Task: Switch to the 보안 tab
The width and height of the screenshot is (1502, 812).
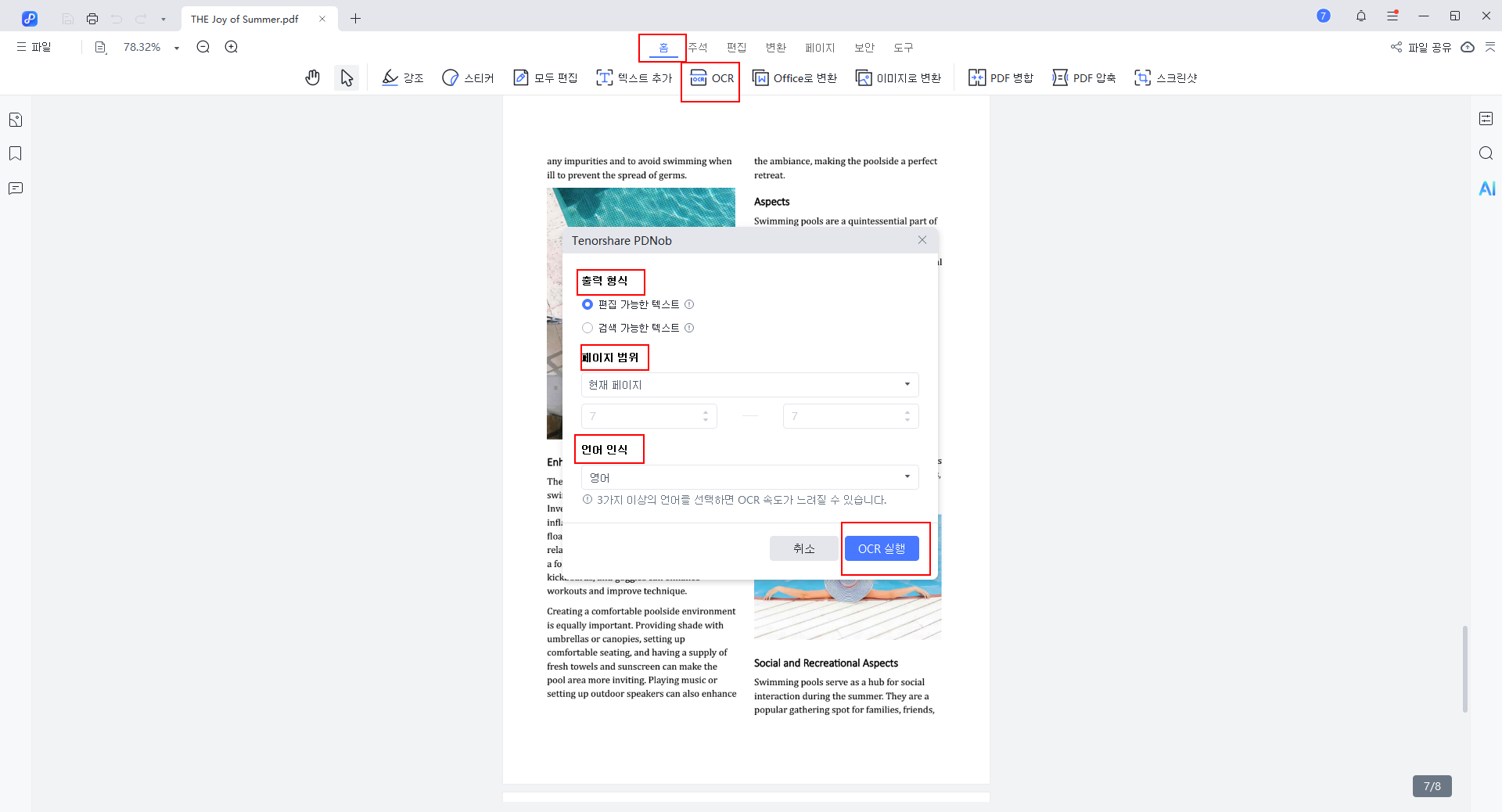Action: point(864,48)
